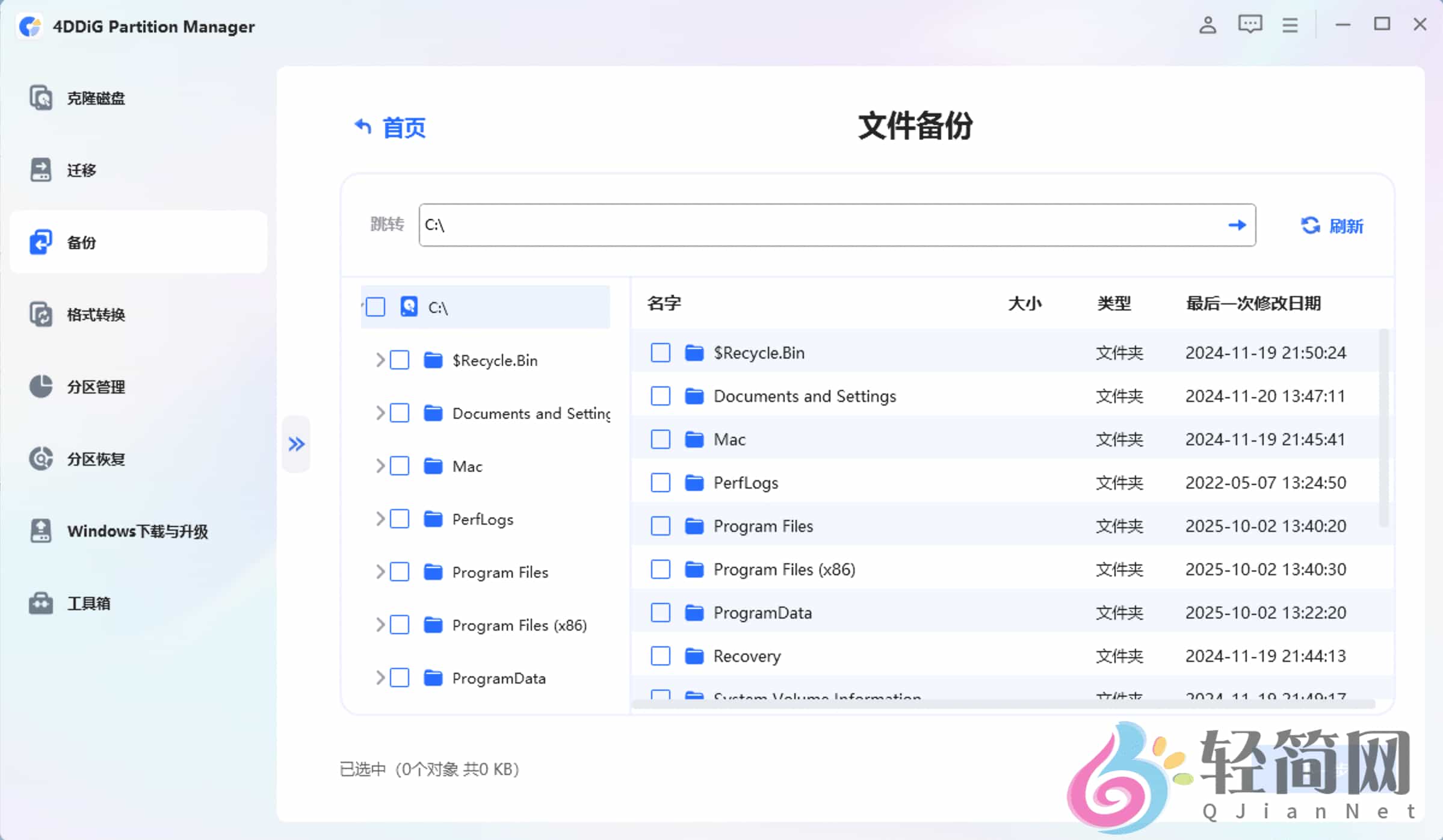Expand the Documents and Settings tree node

click(380, 413)
